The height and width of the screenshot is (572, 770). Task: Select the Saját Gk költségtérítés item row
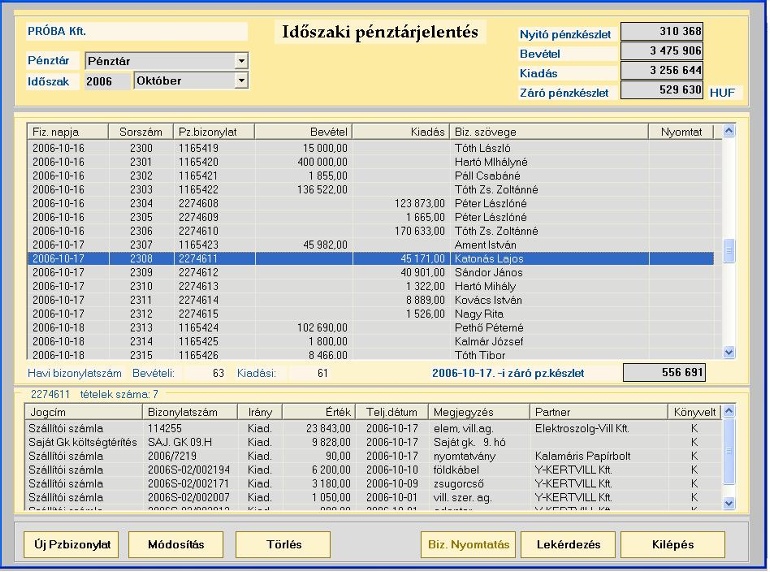[371, 442]
